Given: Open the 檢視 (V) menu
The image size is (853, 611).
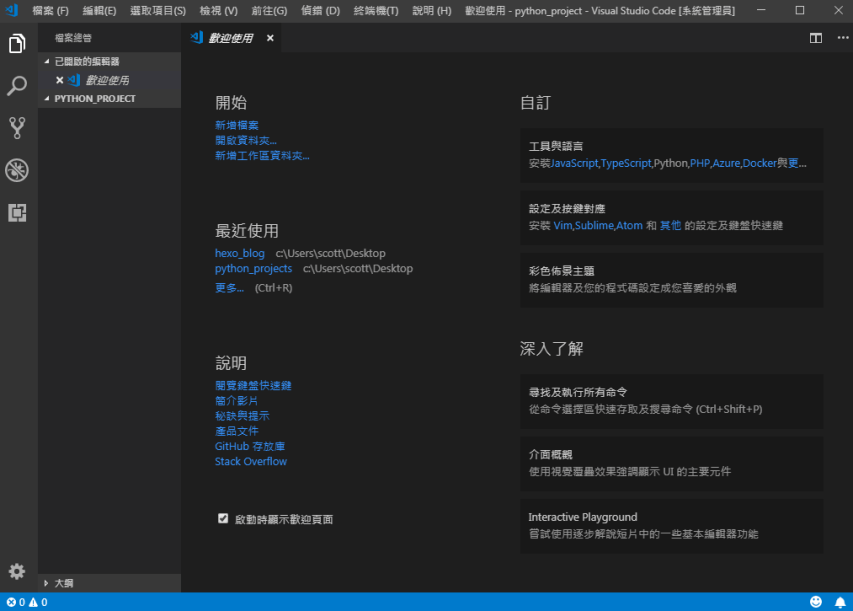Looking at the screenshot, I should click(x=219, y=11).
